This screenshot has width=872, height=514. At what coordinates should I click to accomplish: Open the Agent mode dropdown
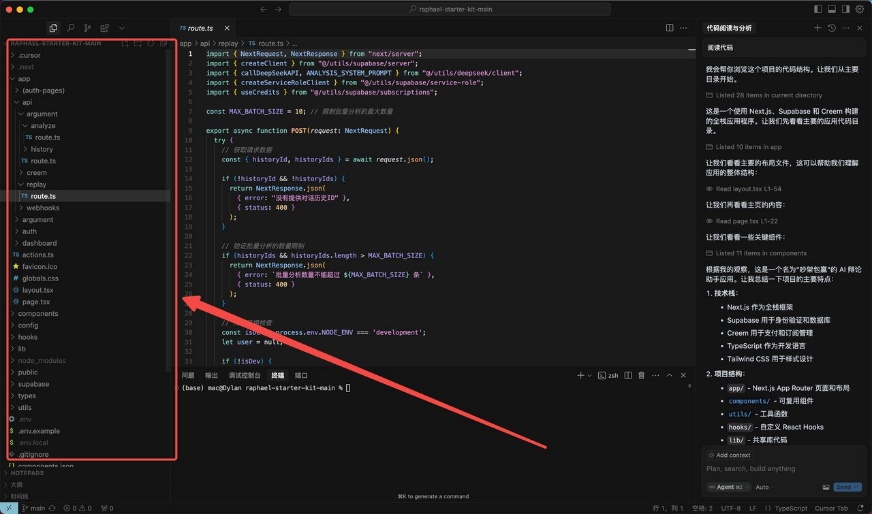pos(725,487)
